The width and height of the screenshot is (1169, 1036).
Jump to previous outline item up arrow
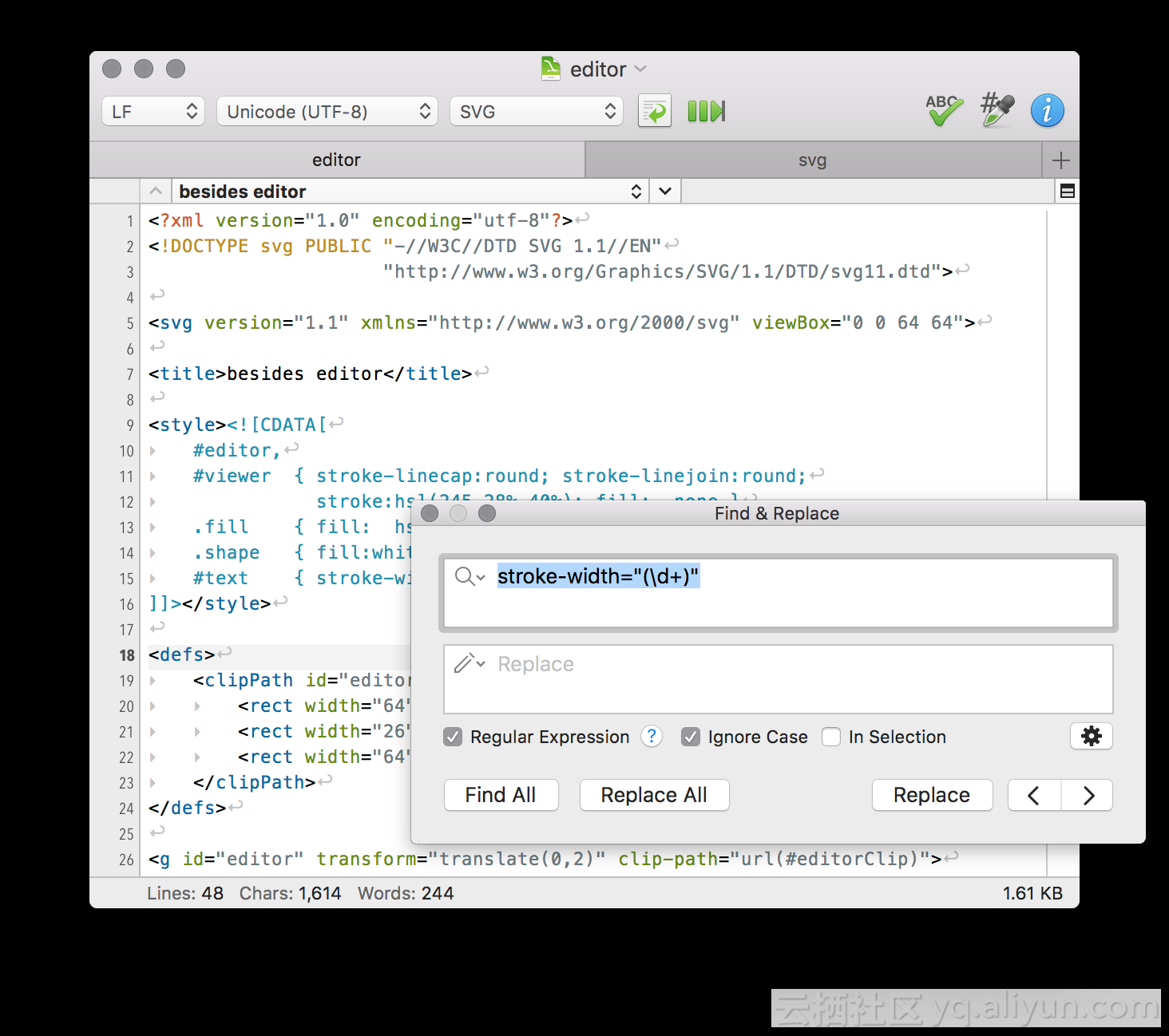point(156,191)
